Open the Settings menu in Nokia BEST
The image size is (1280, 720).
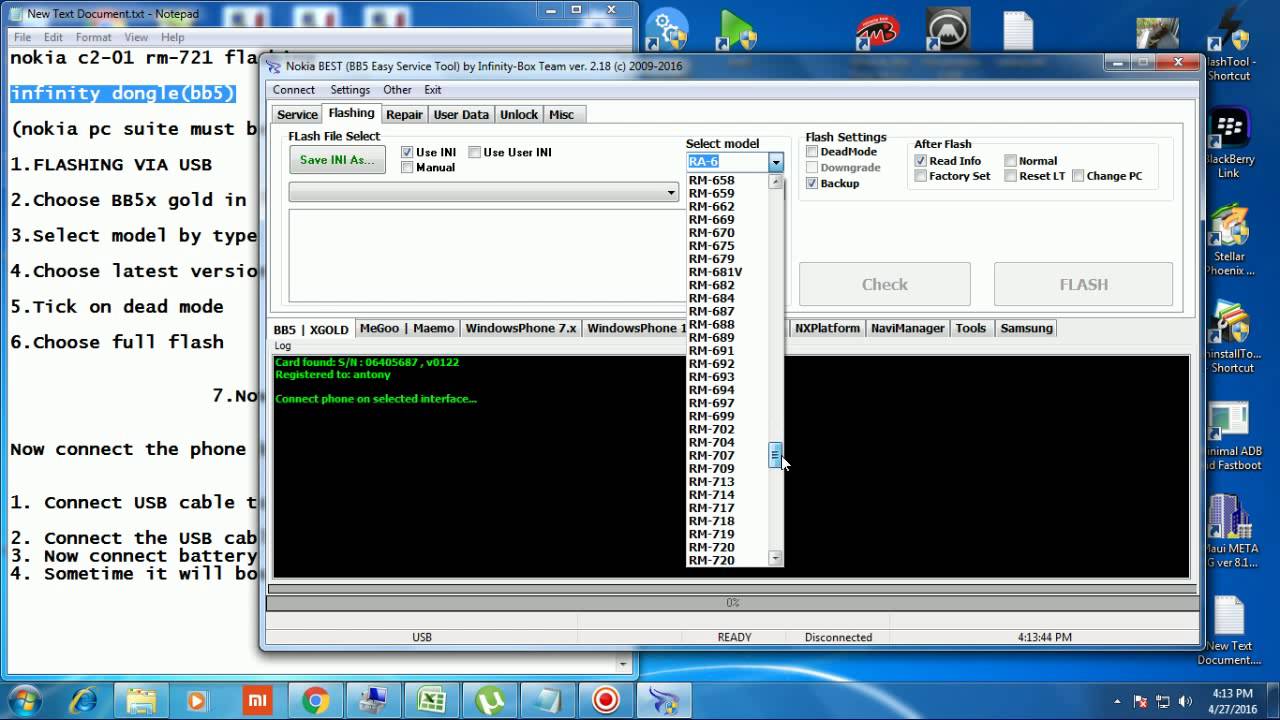[x=350, y=90]
